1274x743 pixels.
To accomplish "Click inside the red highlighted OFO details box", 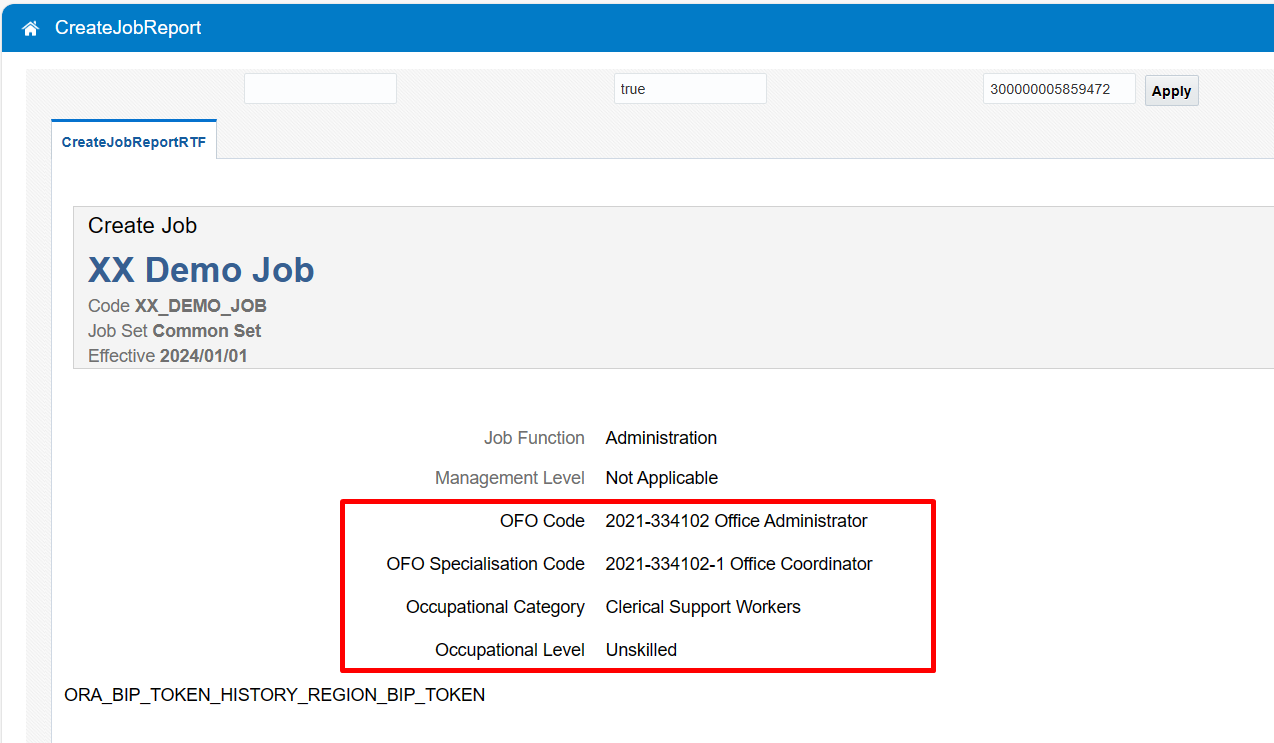I will point(637,585).
